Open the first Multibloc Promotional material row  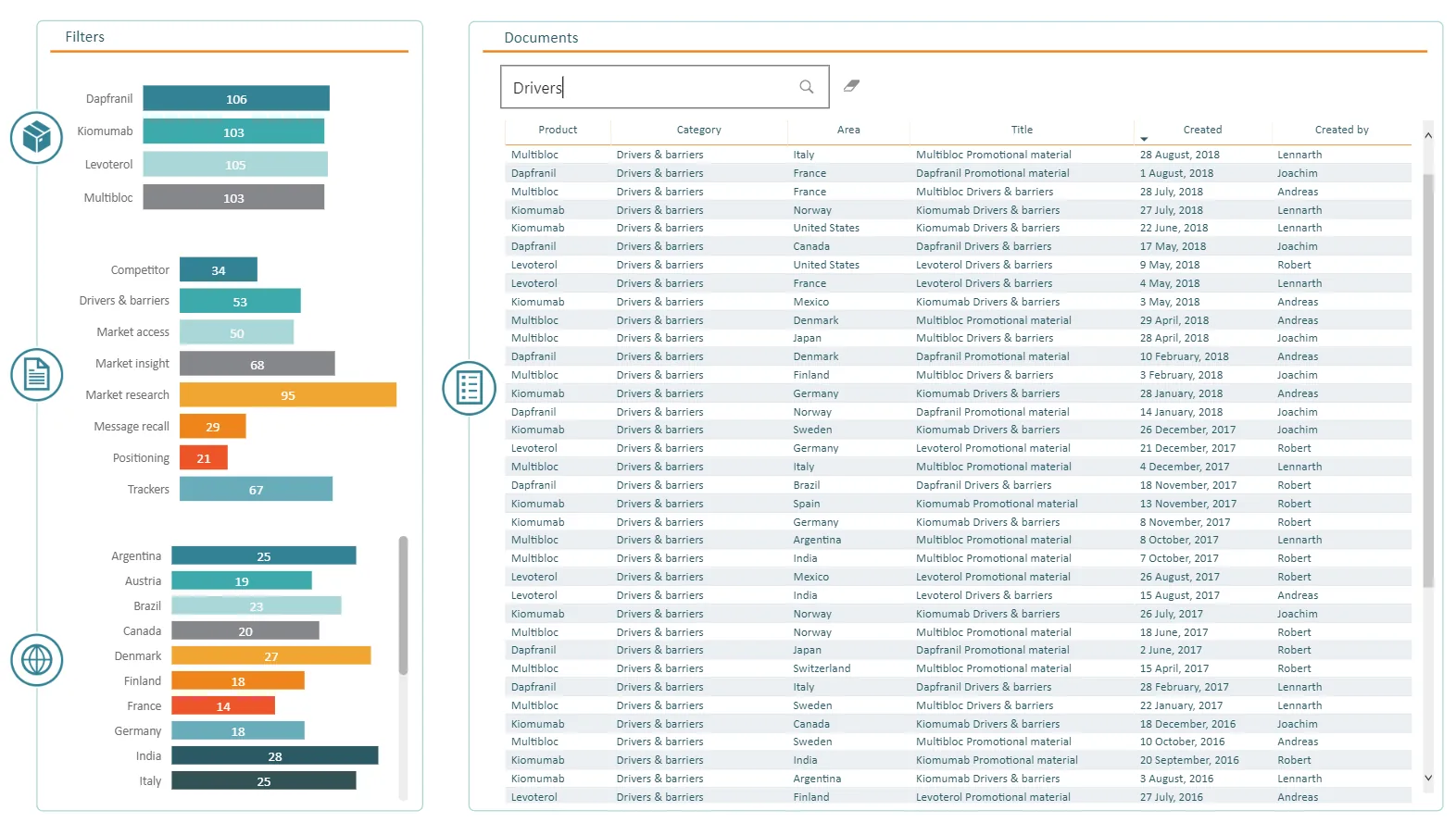[958, 155]
